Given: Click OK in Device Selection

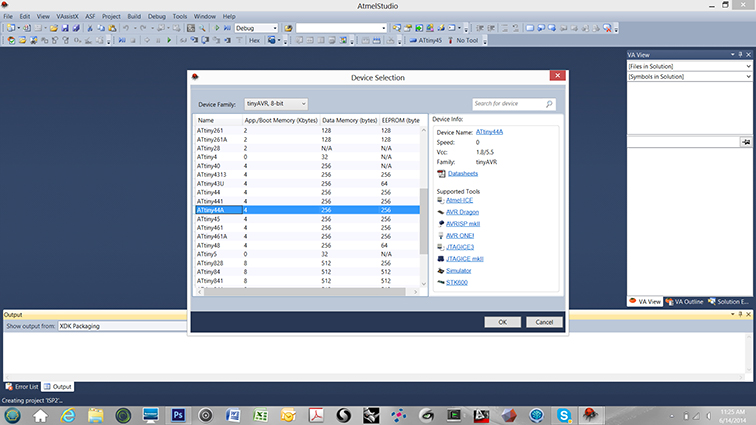Looking at the screenshot, I should [502, 322].
